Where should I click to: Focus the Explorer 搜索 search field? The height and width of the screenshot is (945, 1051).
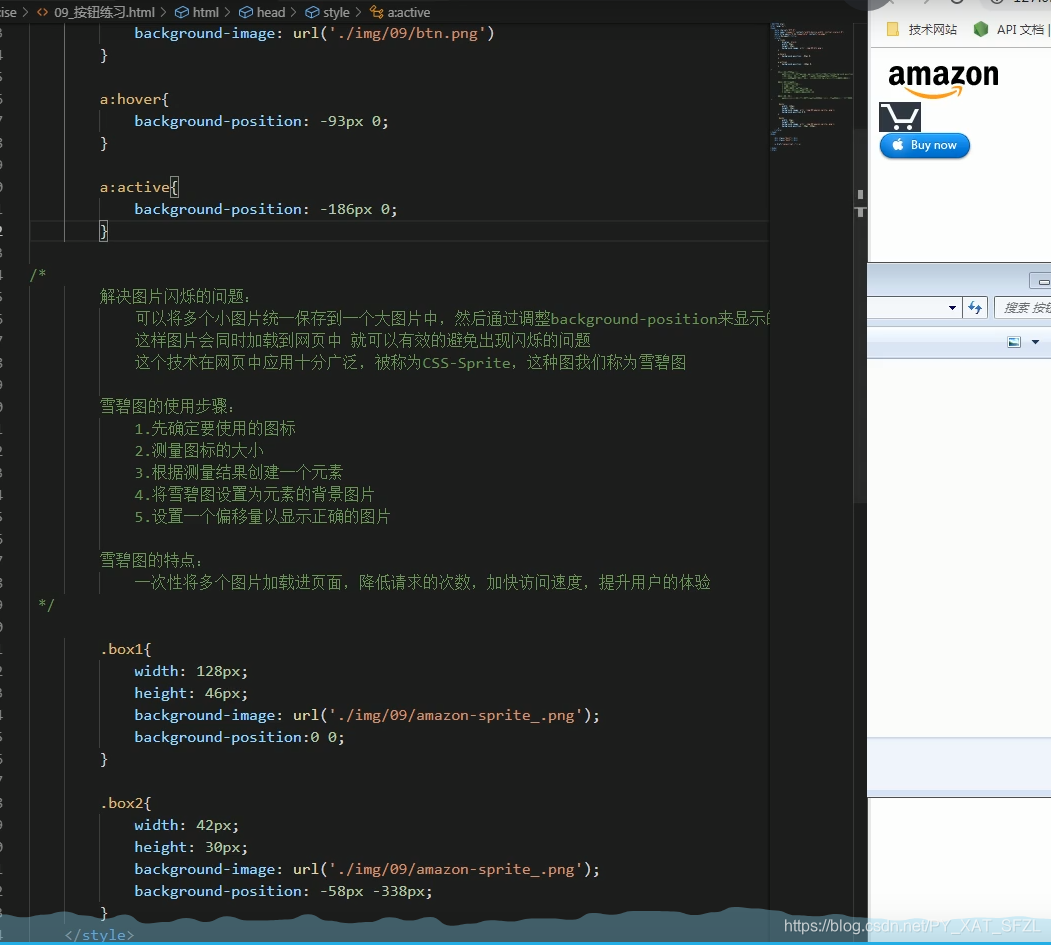pos(1023,308)
